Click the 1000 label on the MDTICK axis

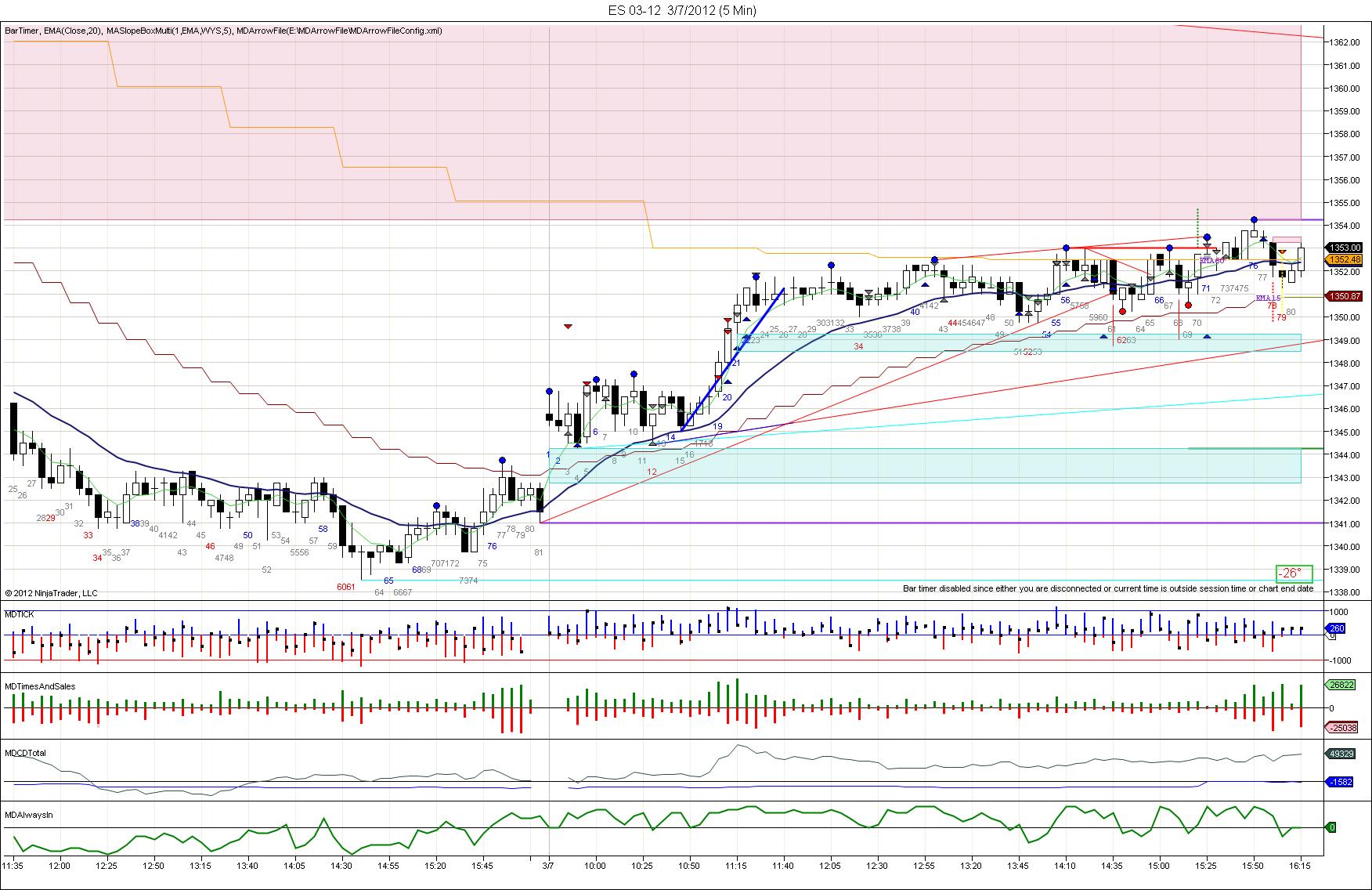click(x=1338, y=612)
